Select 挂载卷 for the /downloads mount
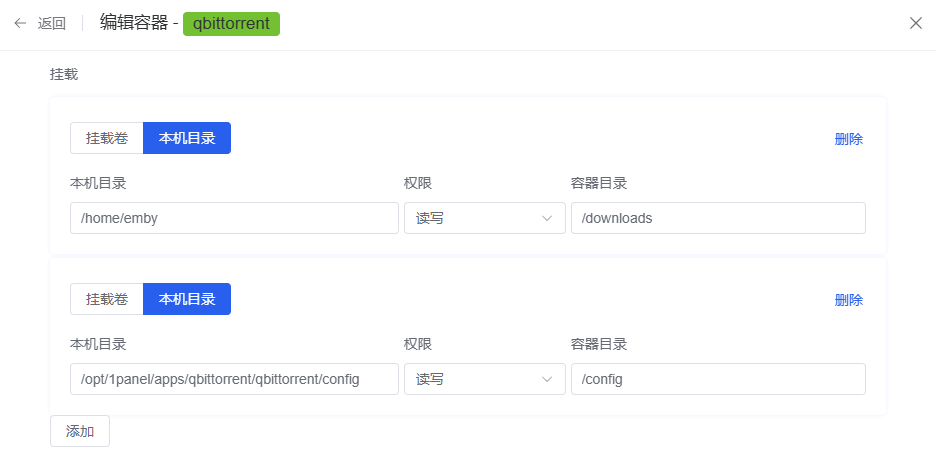This screenshot has height=460, width=936. pyautogui.click(x=107, y=138)
